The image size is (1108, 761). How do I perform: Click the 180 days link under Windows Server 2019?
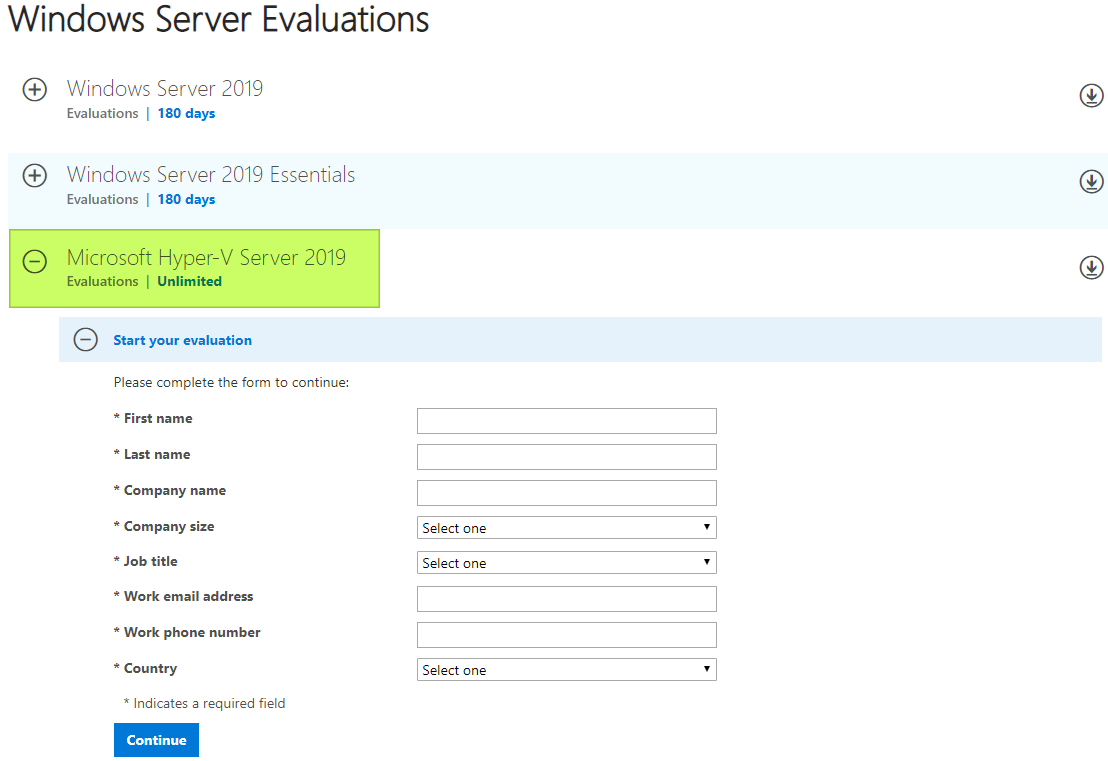coord(186,113)
